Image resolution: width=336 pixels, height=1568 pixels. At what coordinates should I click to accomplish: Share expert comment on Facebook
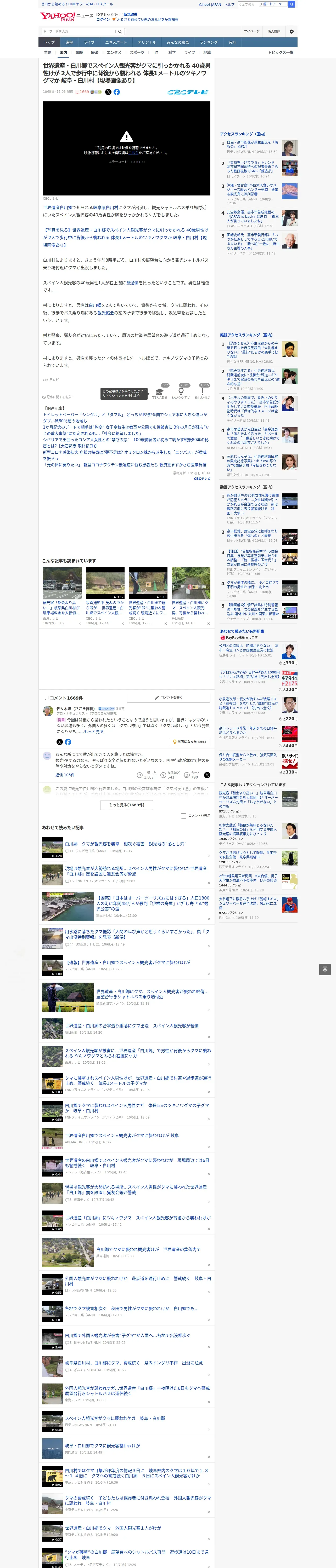click(x=68, y=742)
